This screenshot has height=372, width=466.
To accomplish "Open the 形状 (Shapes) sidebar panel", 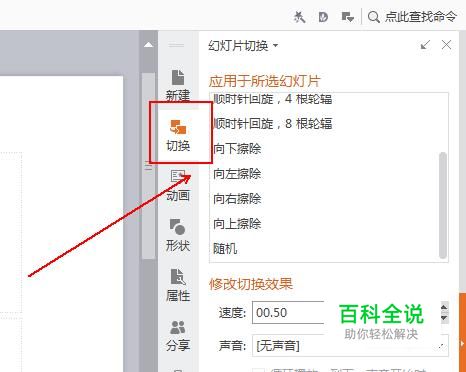I will (x=178, y=235).
